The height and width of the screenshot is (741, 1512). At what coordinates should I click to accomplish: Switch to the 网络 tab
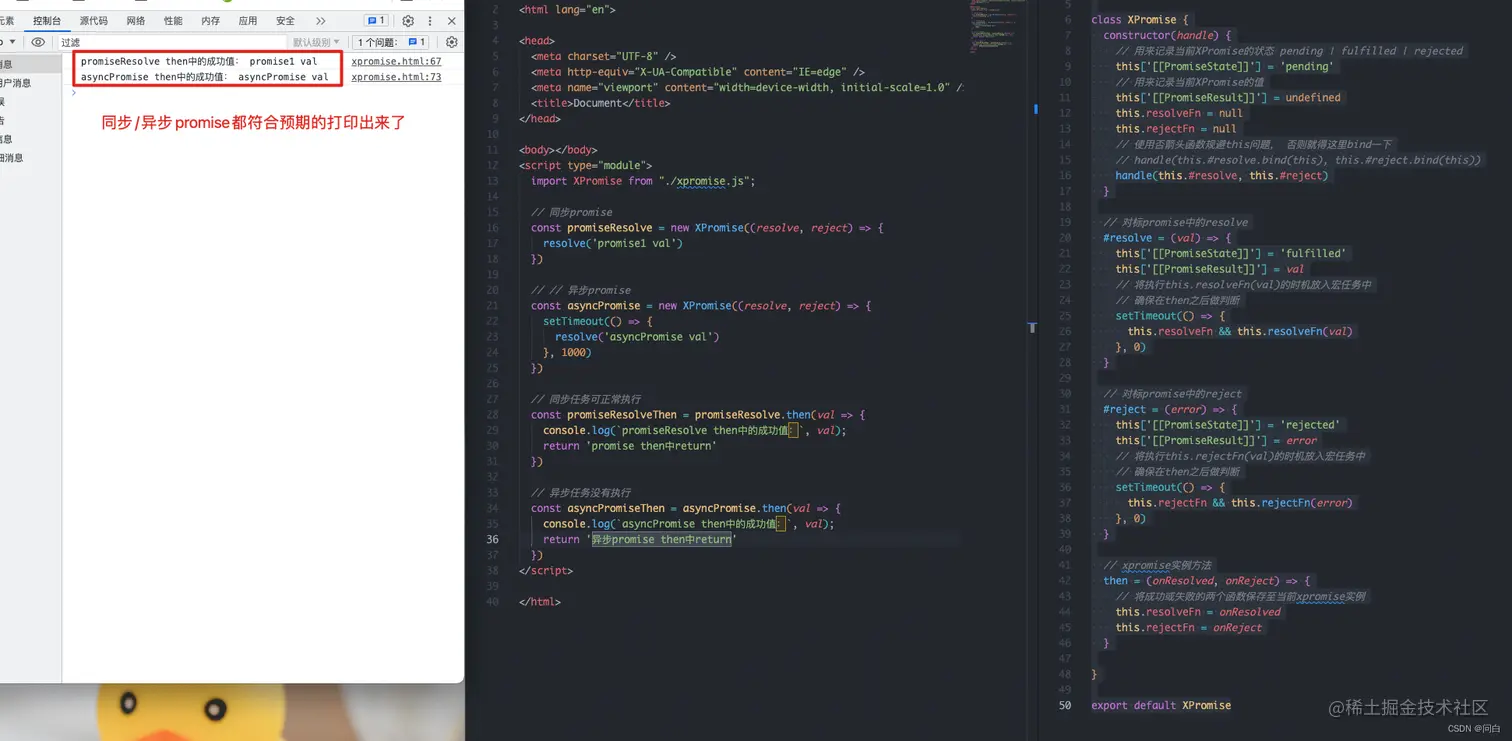point(136,21)
